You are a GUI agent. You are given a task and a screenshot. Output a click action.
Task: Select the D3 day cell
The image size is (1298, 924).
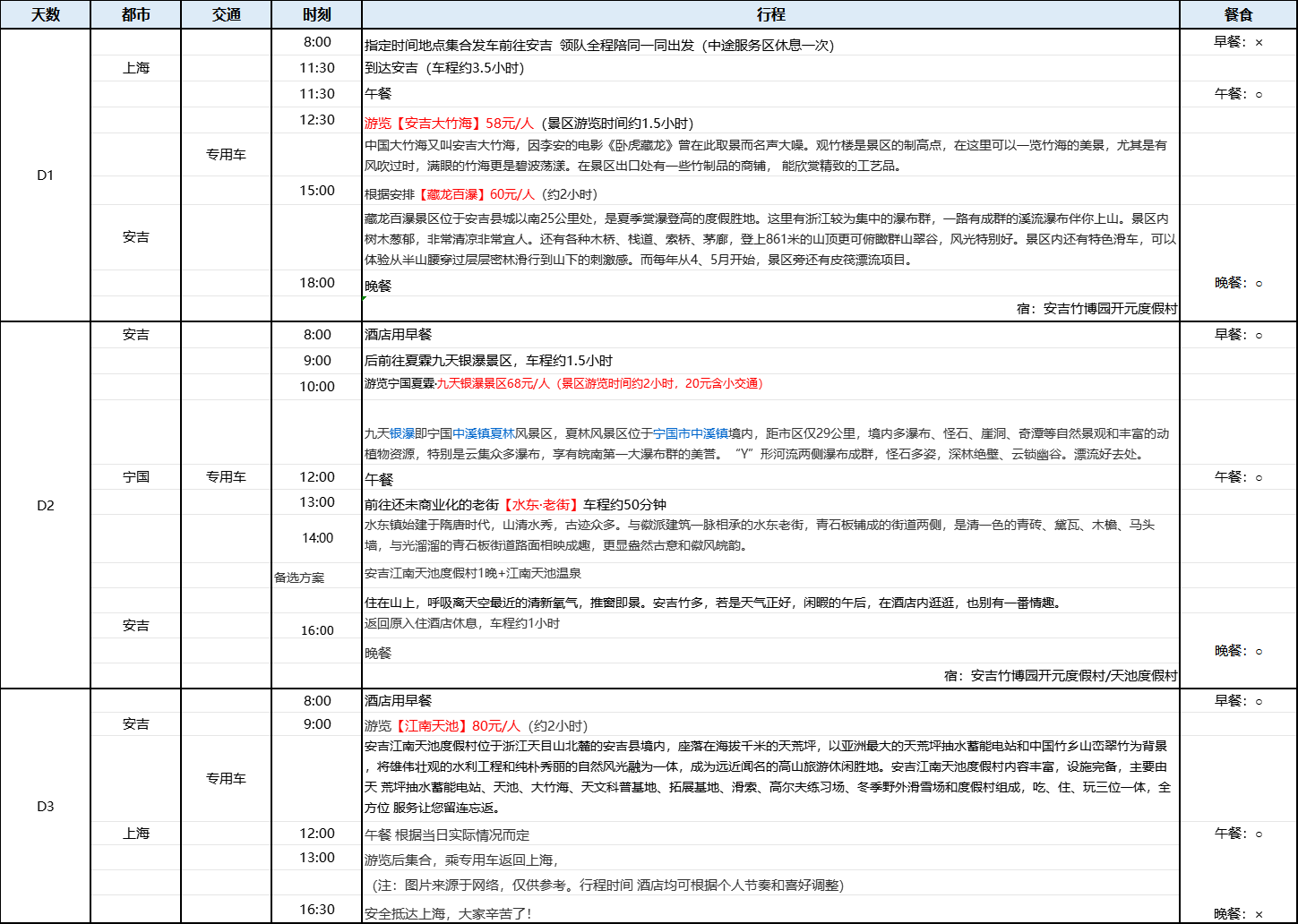pyautogui.click(x=45, y=807)
